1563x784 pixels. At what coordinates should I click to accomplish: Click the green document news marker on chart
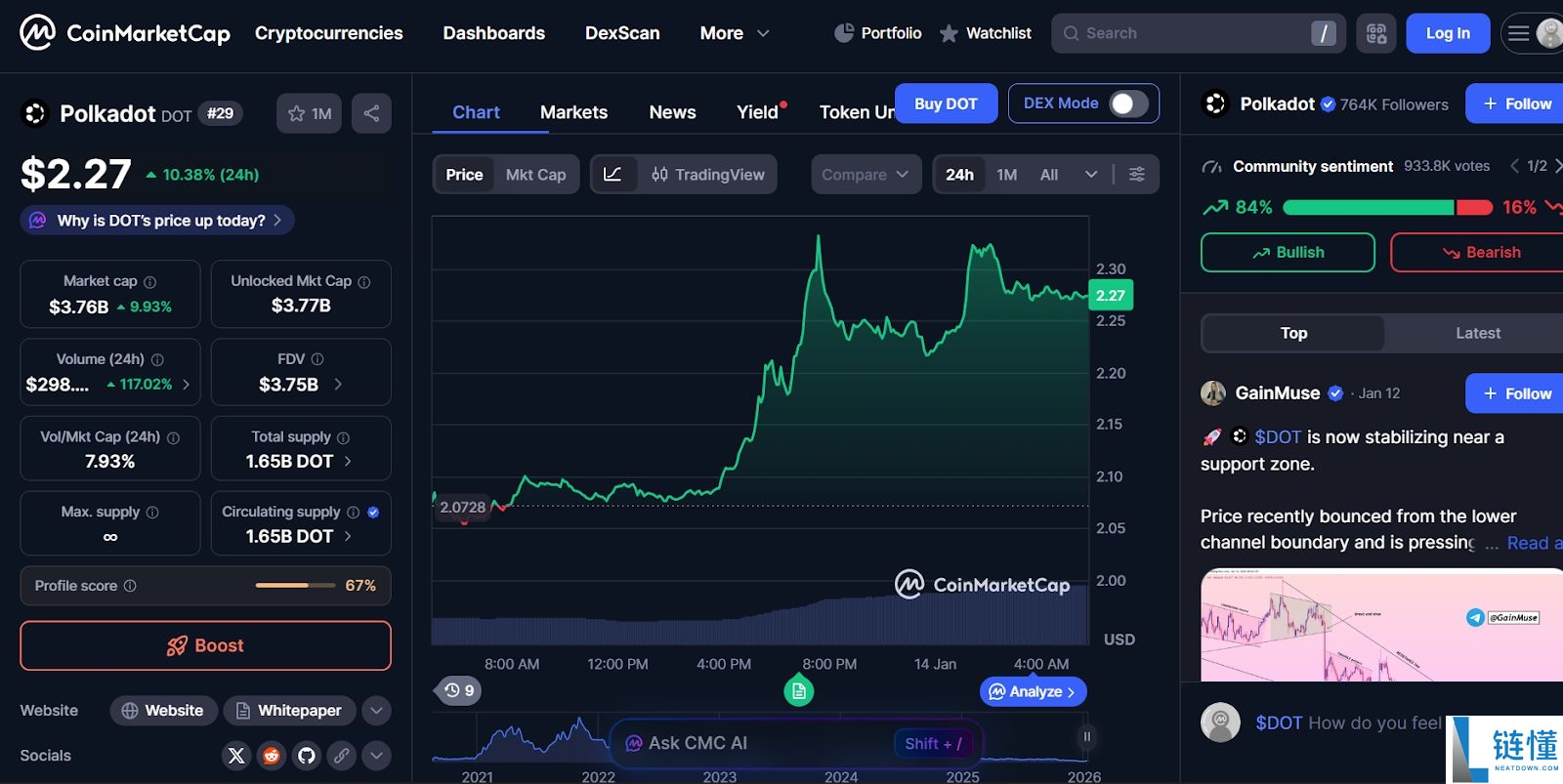(799, 691)
